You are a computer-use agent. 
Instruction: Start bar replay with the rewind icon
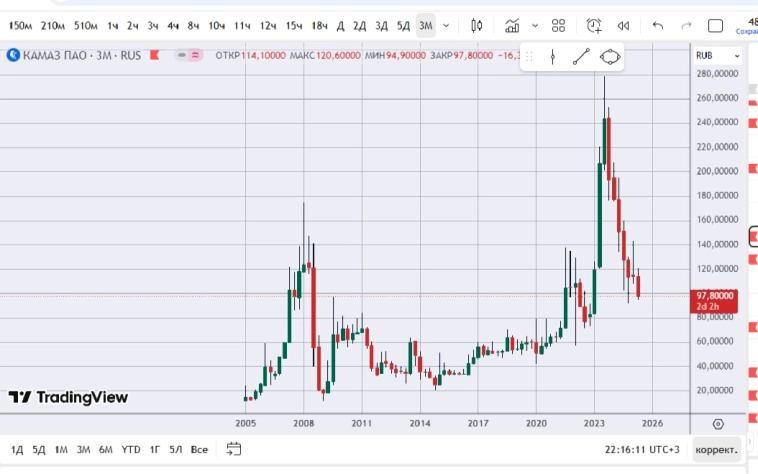[623, 26]
